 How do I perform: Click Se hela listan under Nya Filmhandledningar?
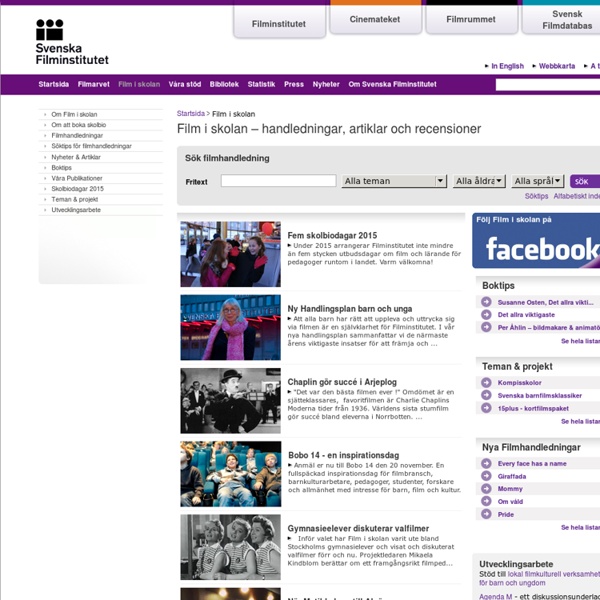[x=580, y=527]
